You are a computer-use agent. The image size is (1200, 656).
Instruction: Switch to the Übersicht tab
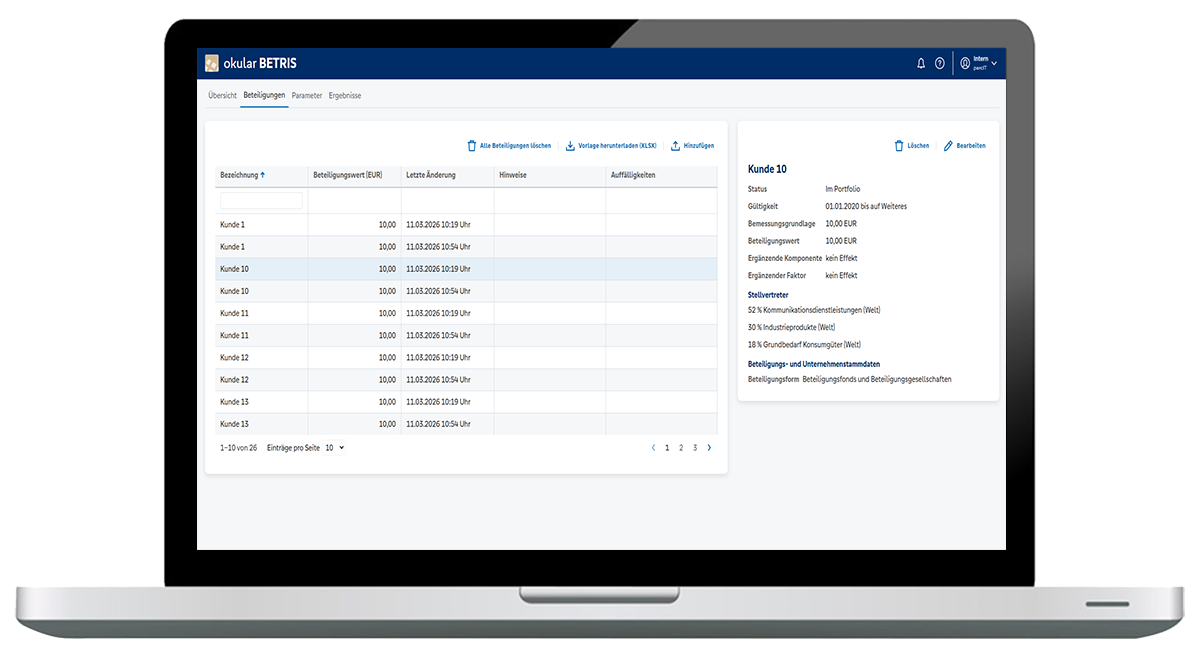coord(222,95)
